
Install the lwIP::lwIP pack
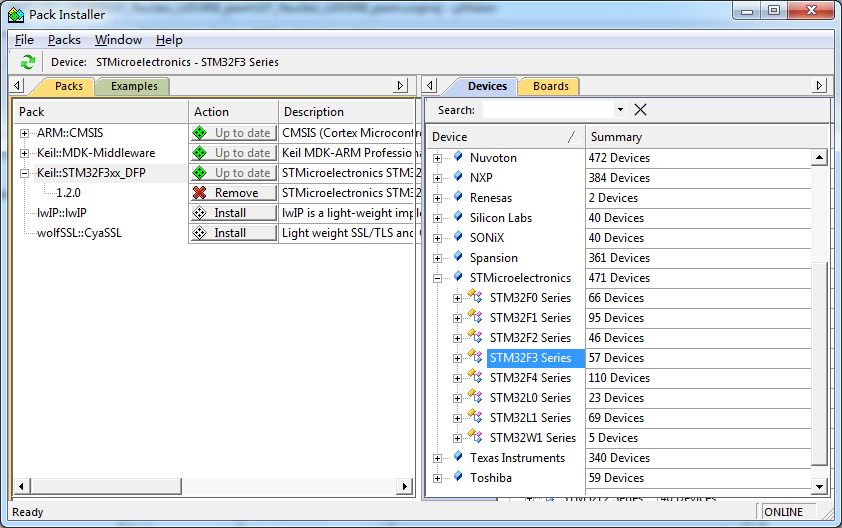pos(234,213)
